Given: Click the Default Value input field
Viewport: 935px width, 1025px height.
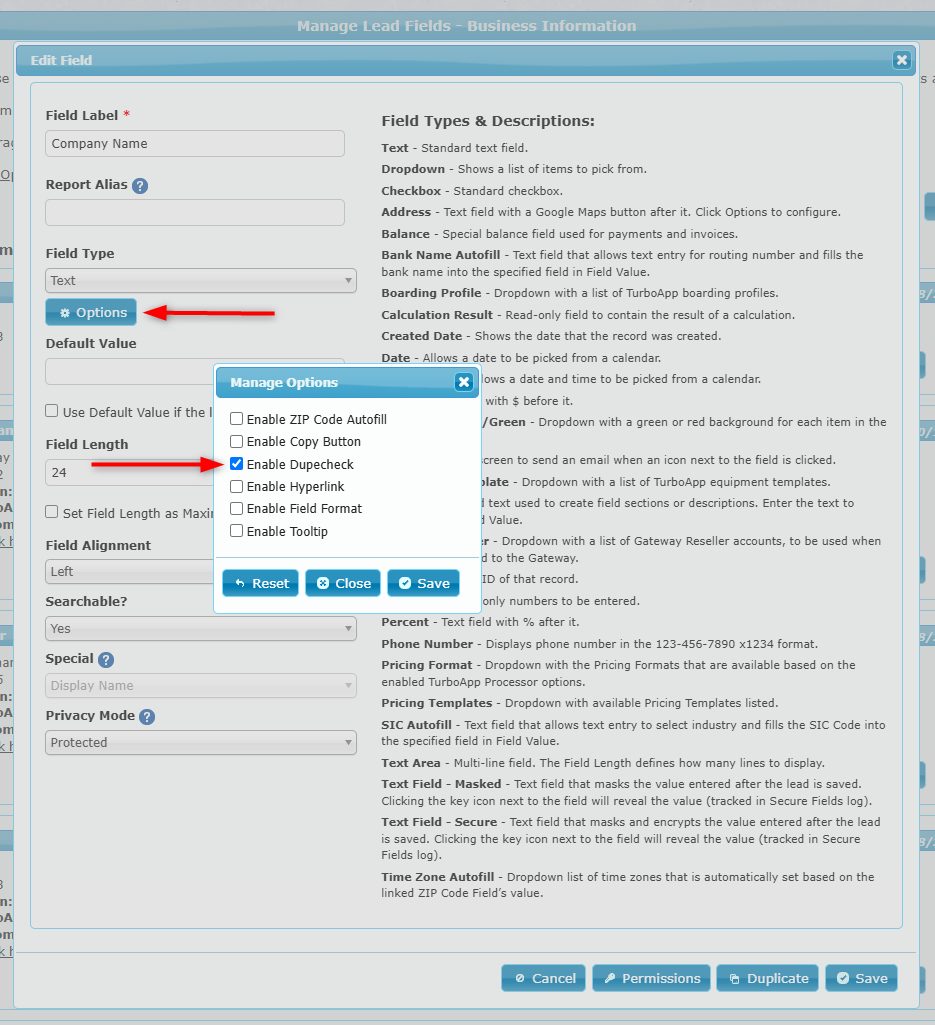Looking at the screenshot, I should [130, 371].
